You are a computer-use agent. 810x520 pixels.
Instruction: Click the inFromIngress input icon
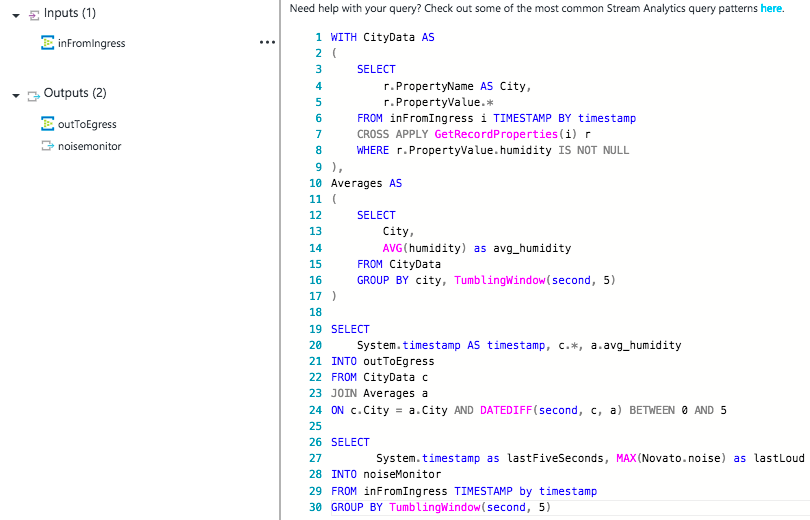point(48,43)
